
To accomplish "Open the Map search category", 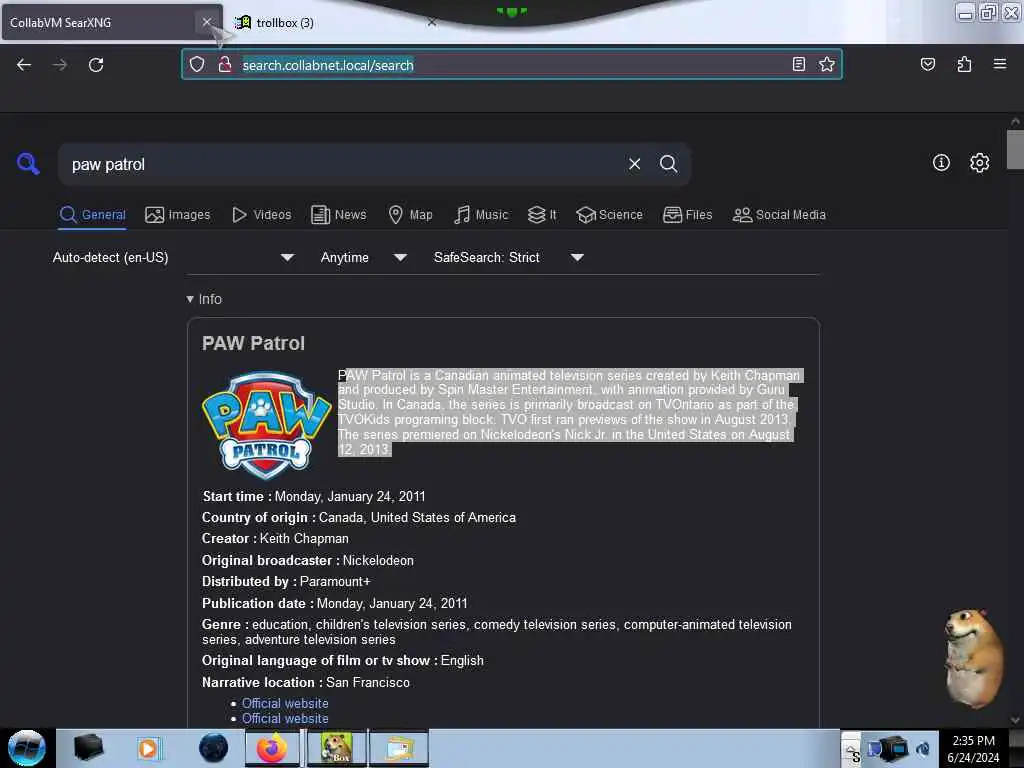I will (411, 215).
